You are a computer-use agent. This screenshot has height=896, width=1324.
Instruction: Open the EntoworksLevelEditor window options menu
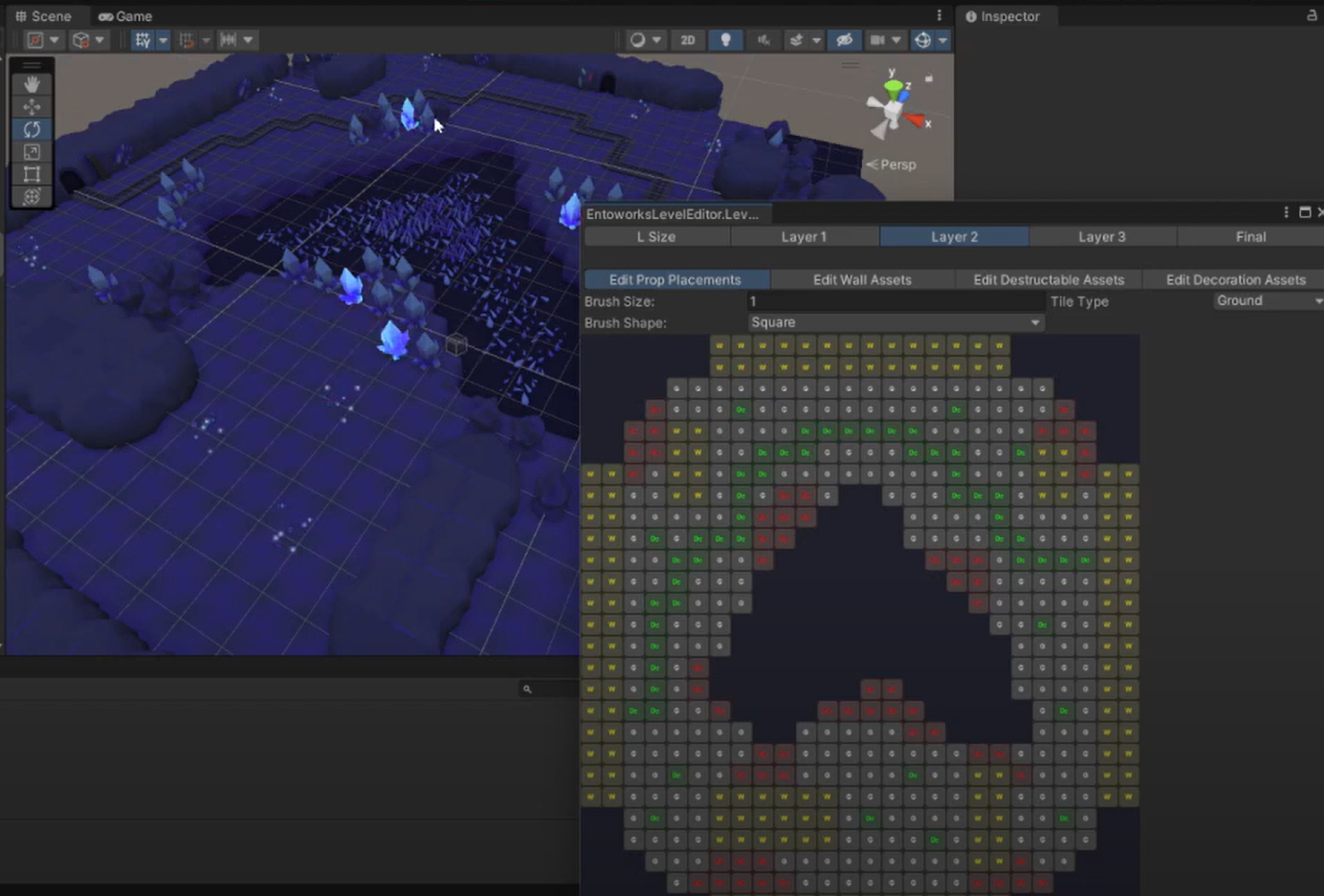(1287, 212)
